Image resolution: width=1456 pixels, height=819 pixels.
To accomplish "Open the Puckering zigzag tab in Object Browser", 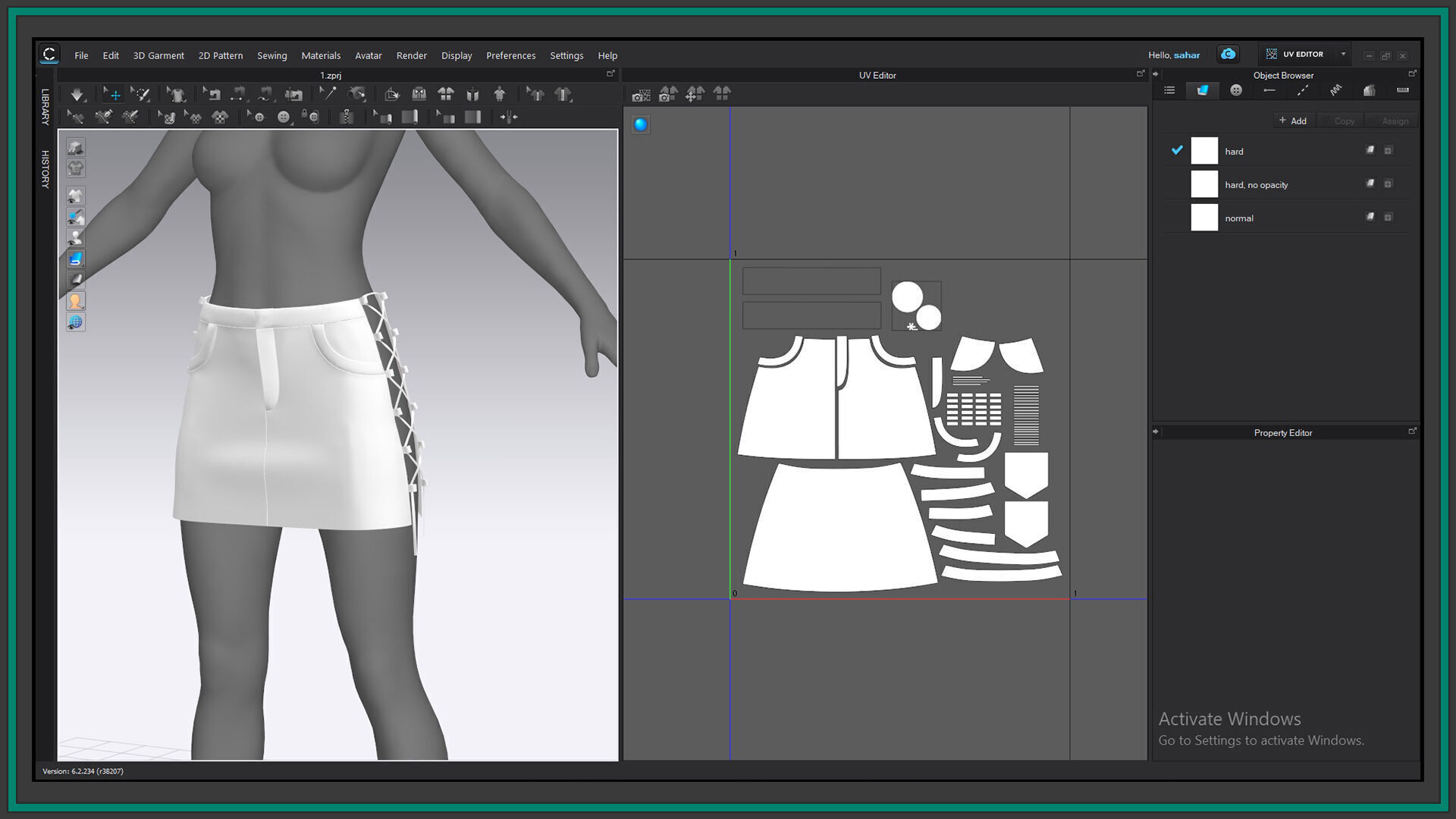I will (x=1336, y=90).
